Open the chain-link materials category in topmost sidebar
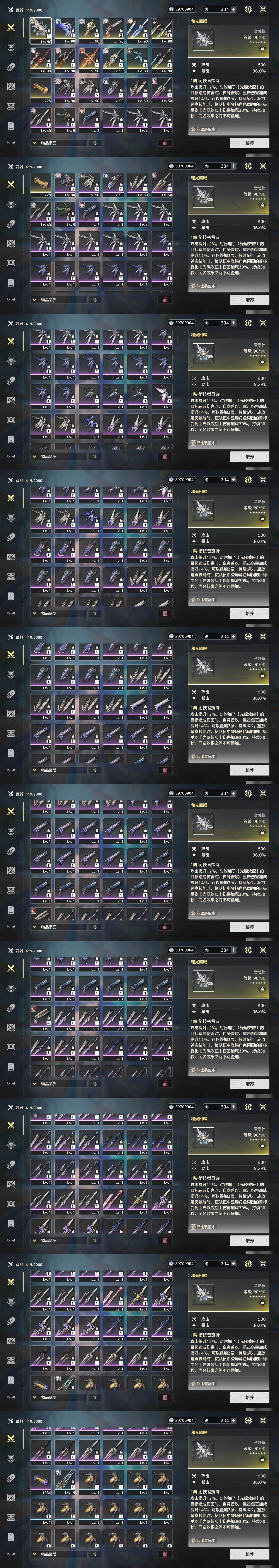The width and height of the screenshot is (279, 1568). pyautogui.click(x=10, y=67)
